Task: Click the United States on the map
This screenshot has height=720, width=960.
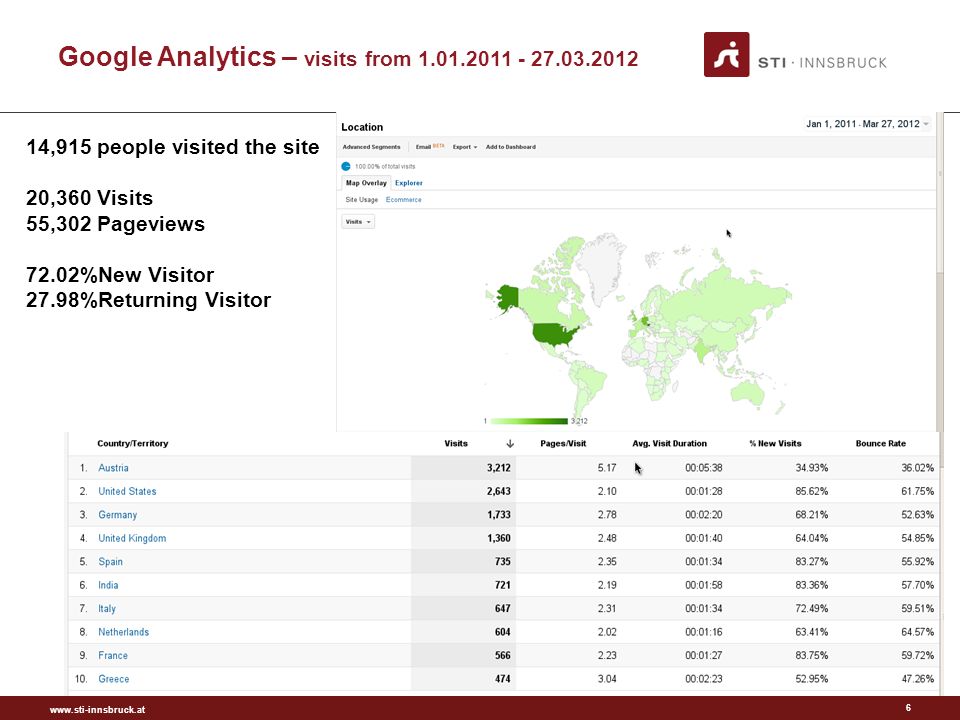Action: pyautogui.click(x=555, y=335)
